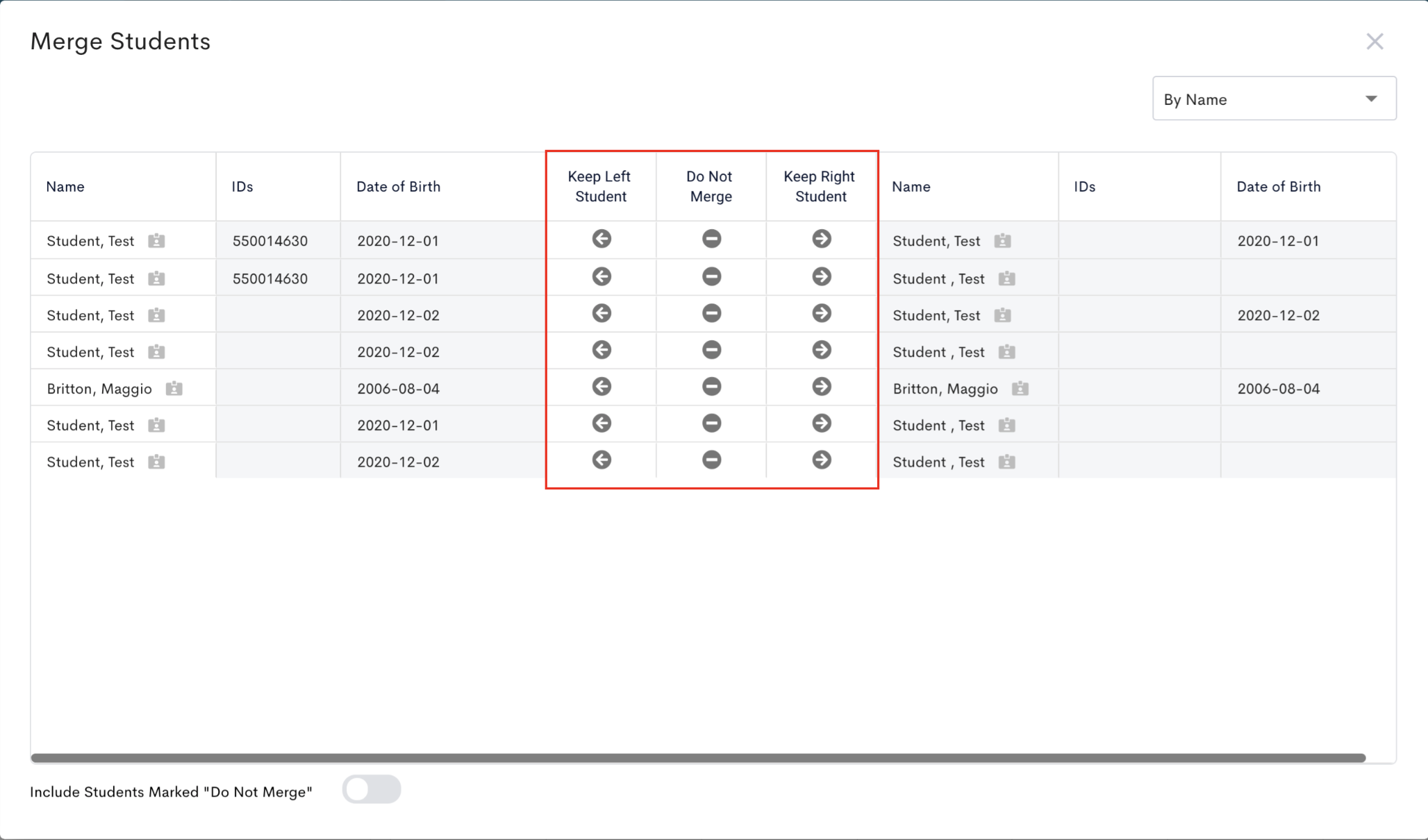The image size is (1428, 840).
Task: Keep left student in second row with ID 550014630
Action: pos(601,276)
